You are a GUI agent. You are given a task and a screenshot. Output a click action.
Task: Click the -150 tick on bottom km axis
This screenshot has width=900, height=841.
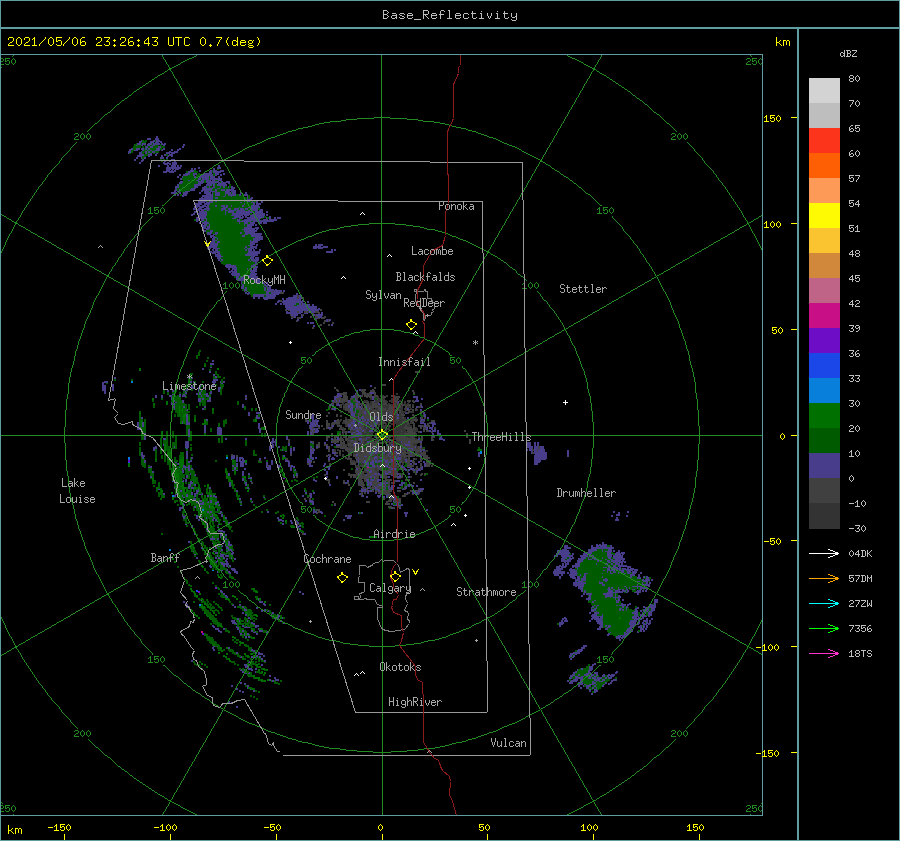pyautogui.click(x=59, y=828)
